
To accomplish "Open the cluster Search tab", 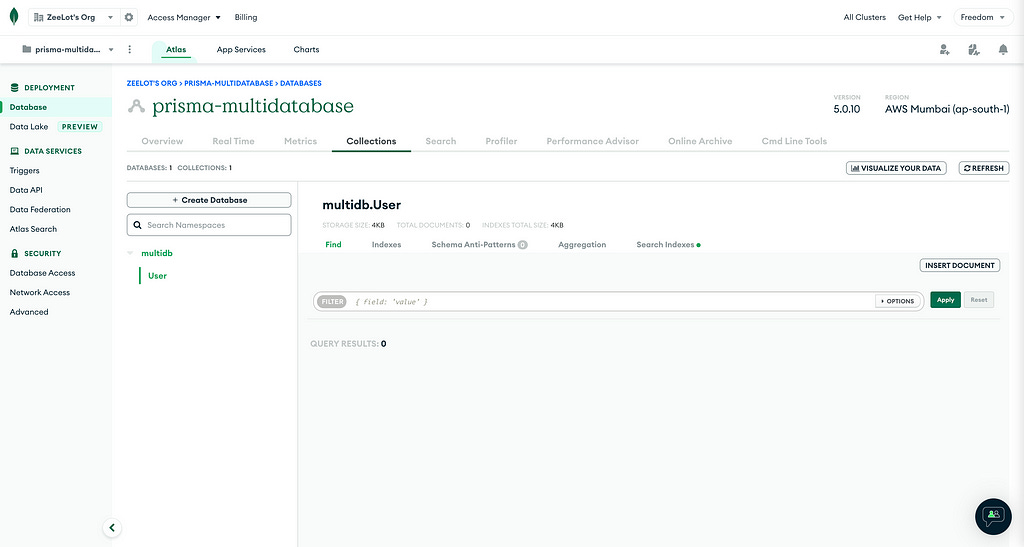I will pos(441,141).
